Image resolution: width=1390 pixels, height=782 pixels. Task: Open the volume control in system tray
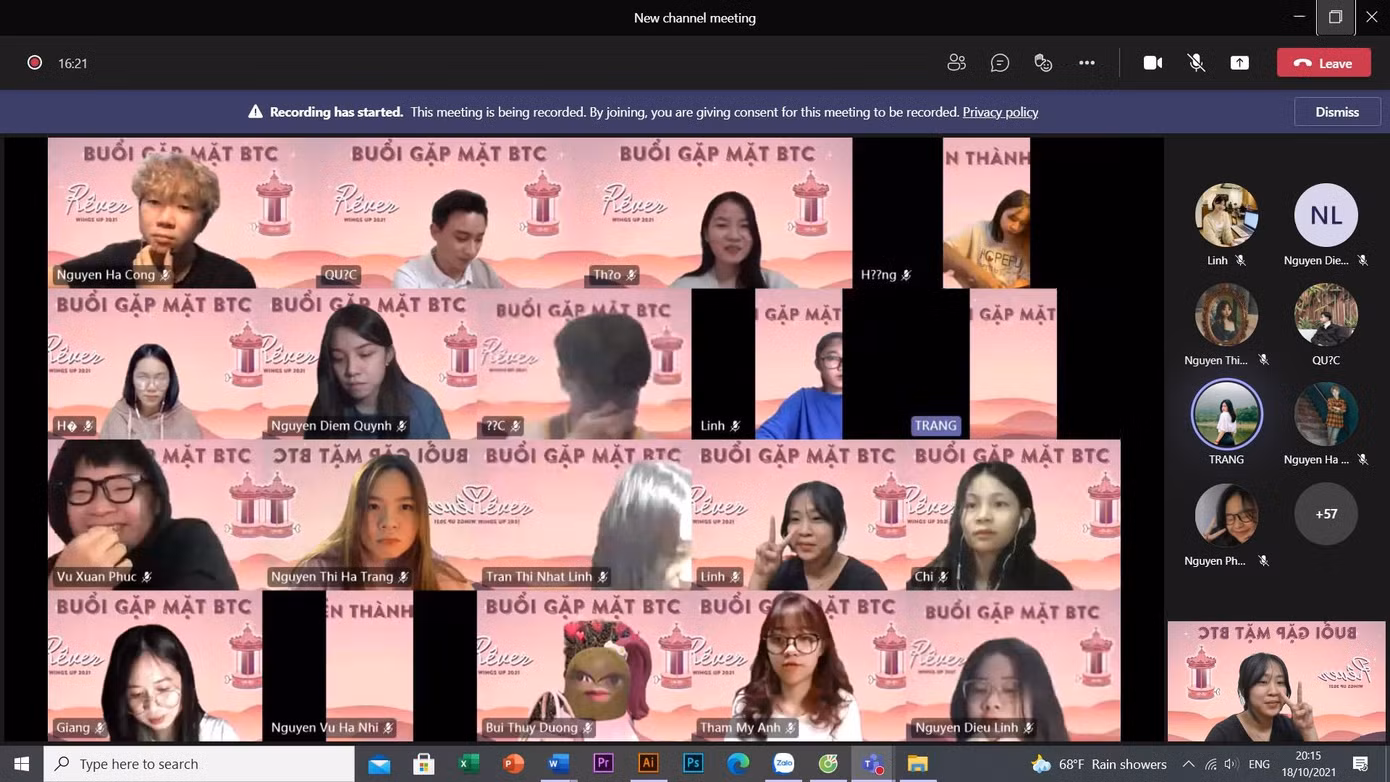[x=1231, y=764]
